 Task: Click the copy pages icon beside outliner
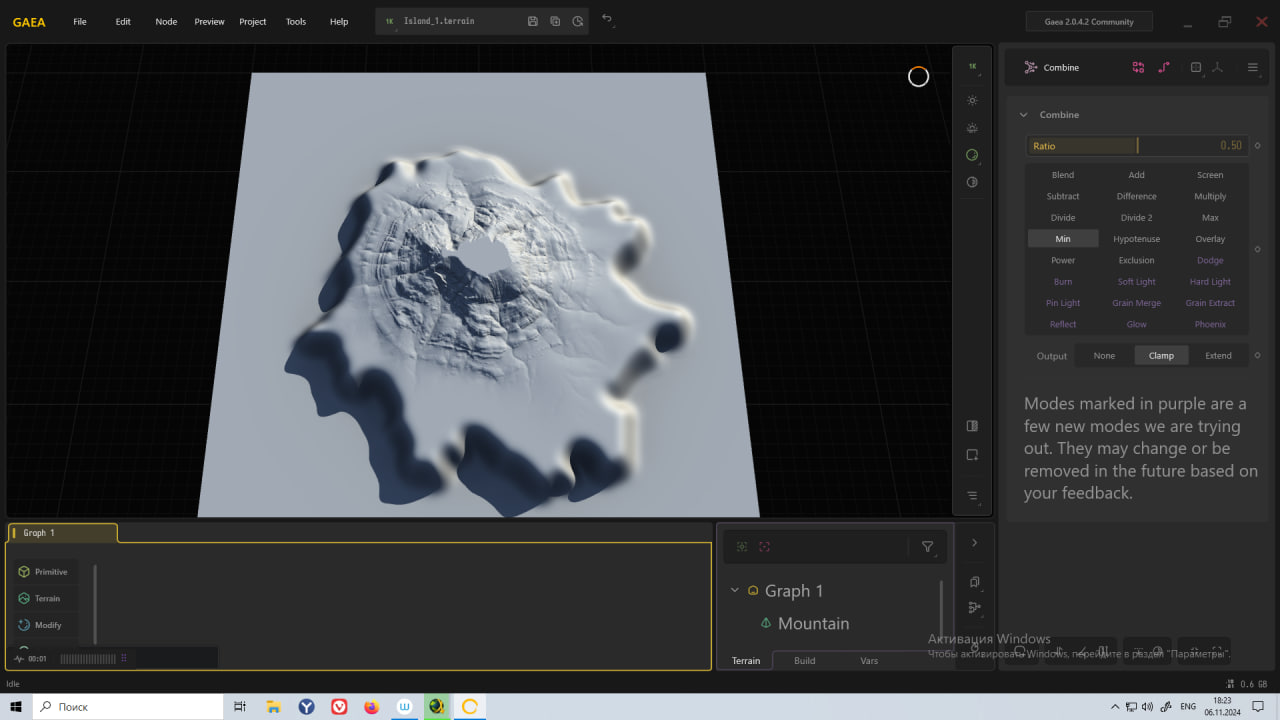click(975, 582)
